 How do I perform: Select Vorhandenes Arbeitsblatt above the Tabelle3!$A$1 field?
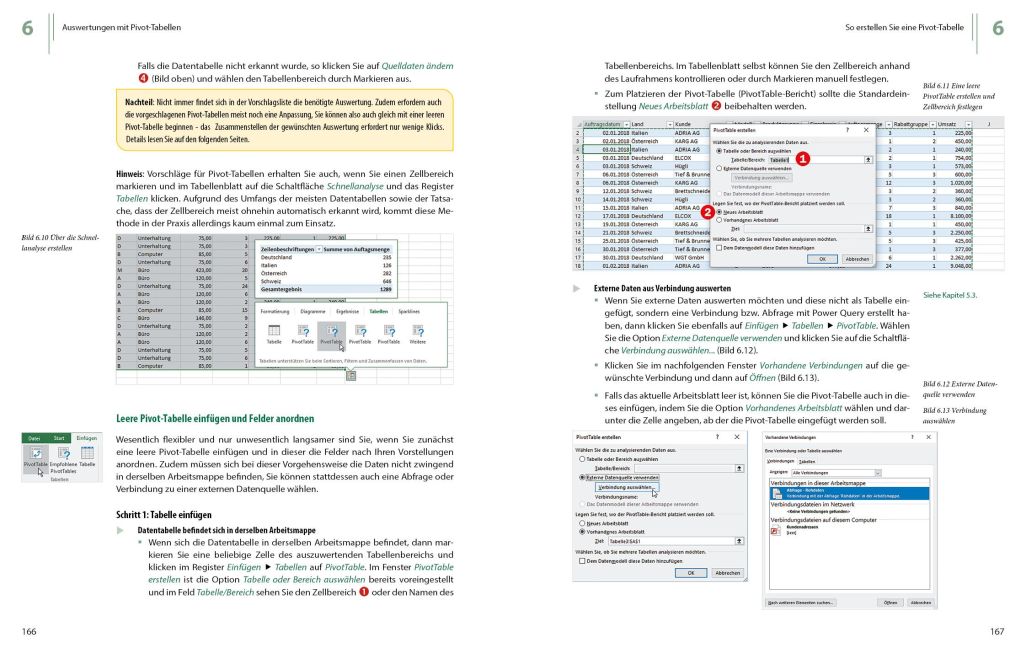tap(582, 532)
